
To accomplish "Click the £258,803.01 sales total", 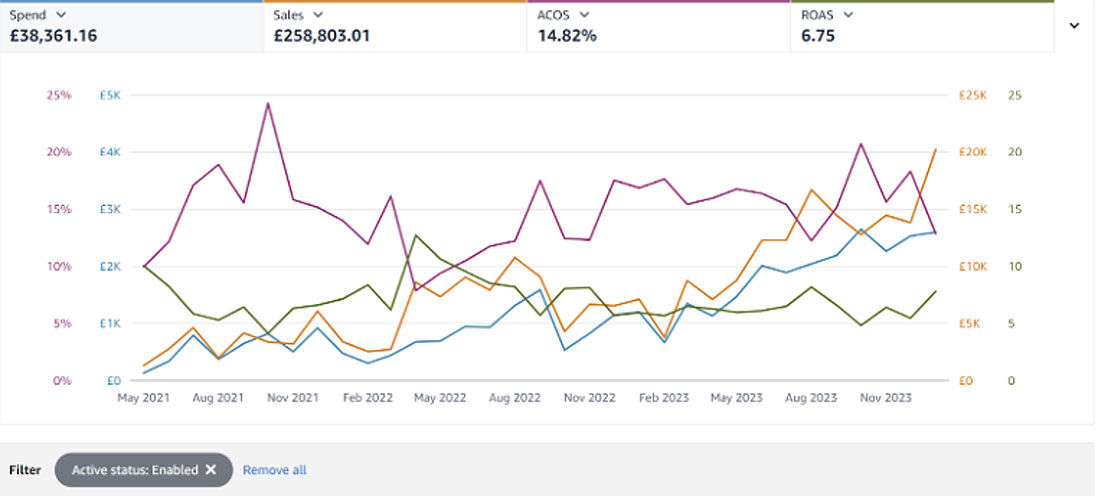I will (321, 36).
